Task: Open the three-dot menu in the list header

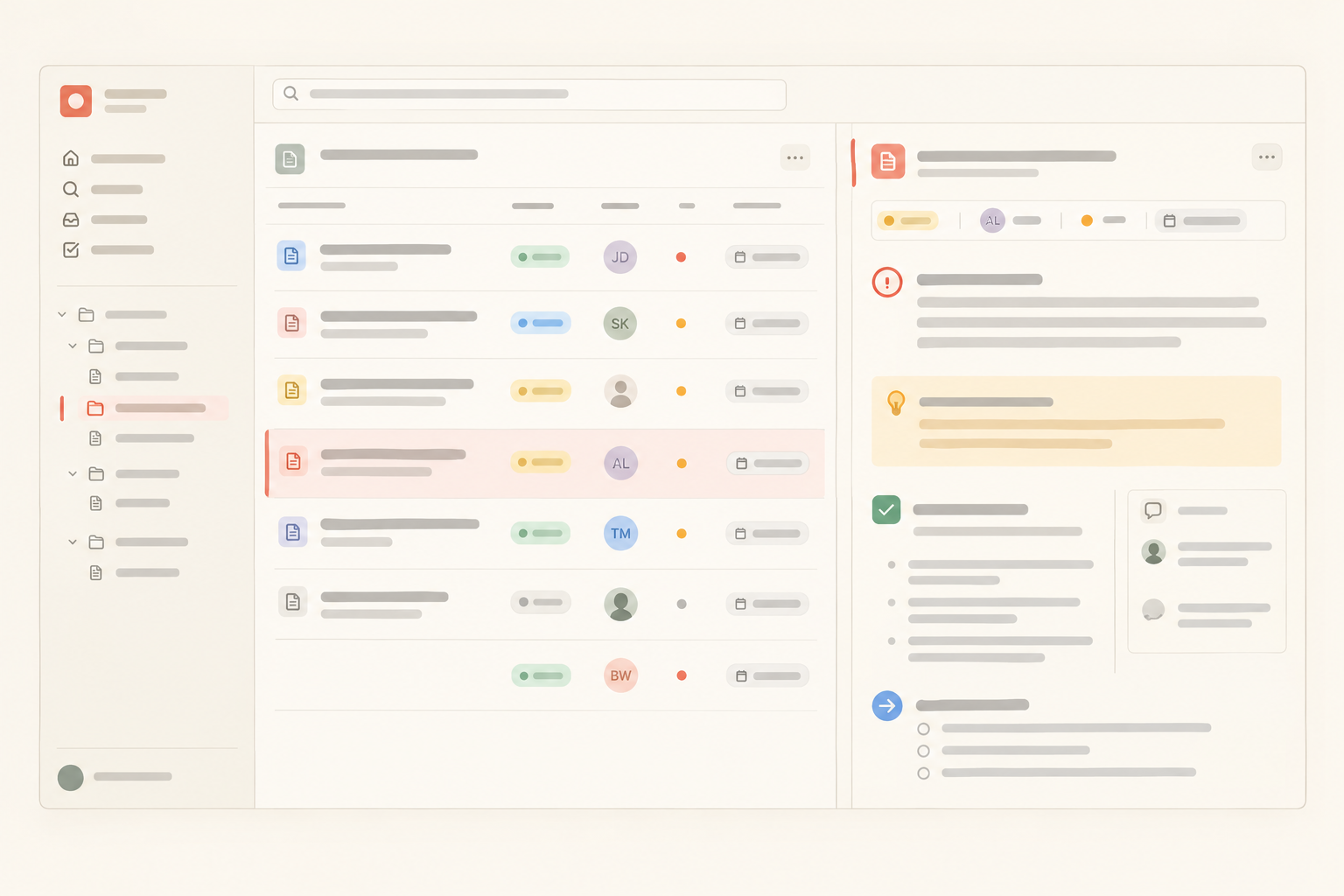Action: [x=795, y=158]
